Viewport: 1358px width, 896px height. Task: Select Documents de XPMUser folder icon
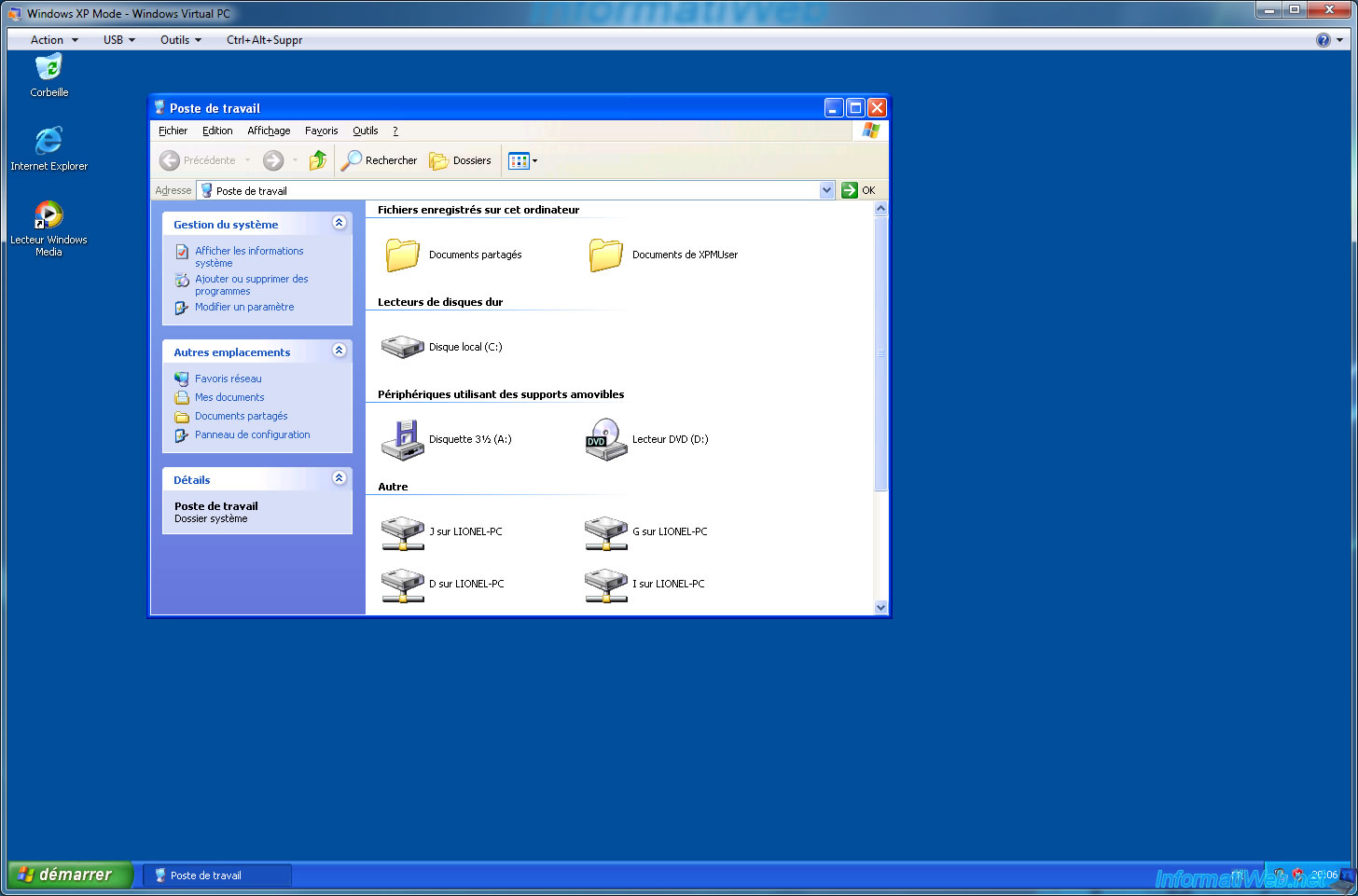(x=606, y=255)
